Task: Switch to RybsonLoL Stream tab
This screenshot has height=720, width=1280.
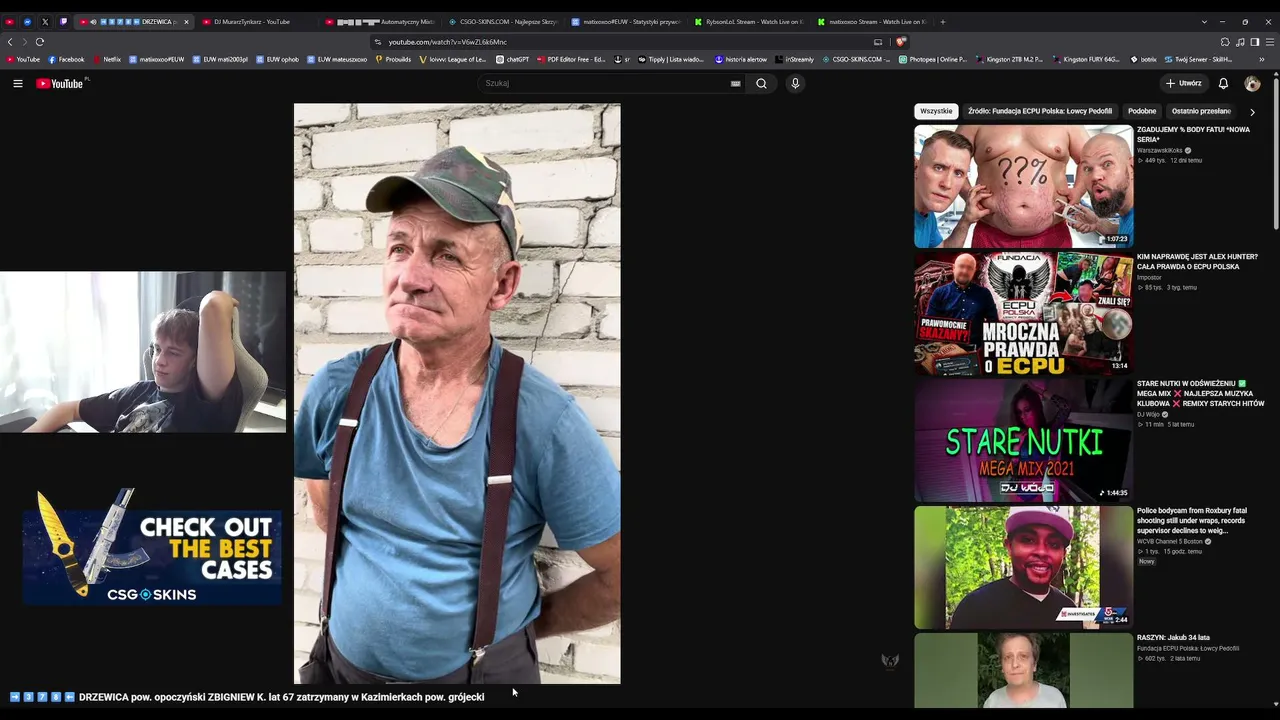Action: 751,22
